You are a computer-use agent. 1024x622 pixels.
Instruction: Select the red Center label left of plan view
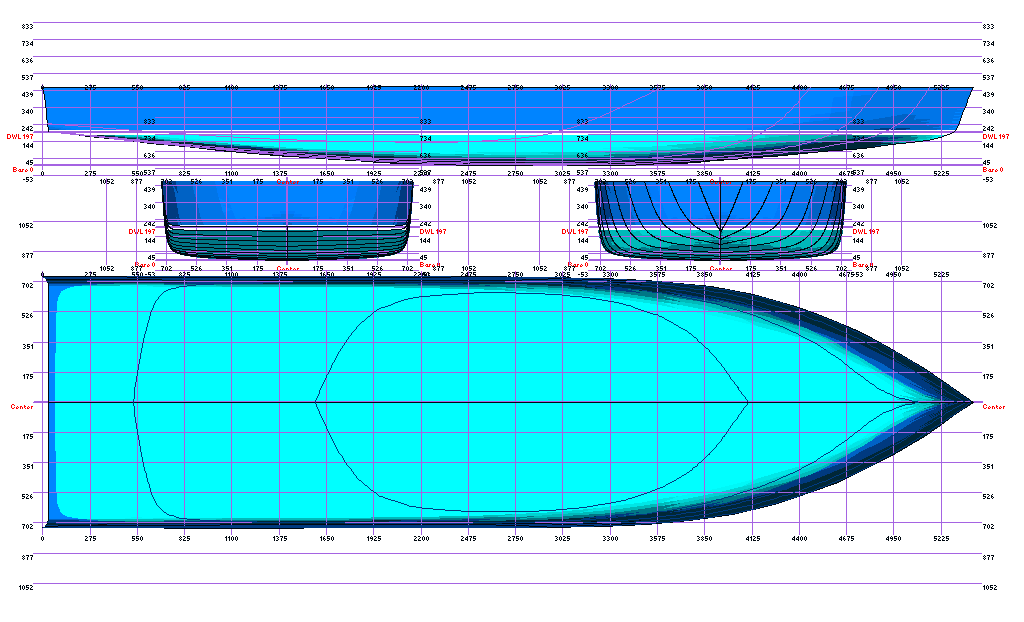tap(22, 407)
